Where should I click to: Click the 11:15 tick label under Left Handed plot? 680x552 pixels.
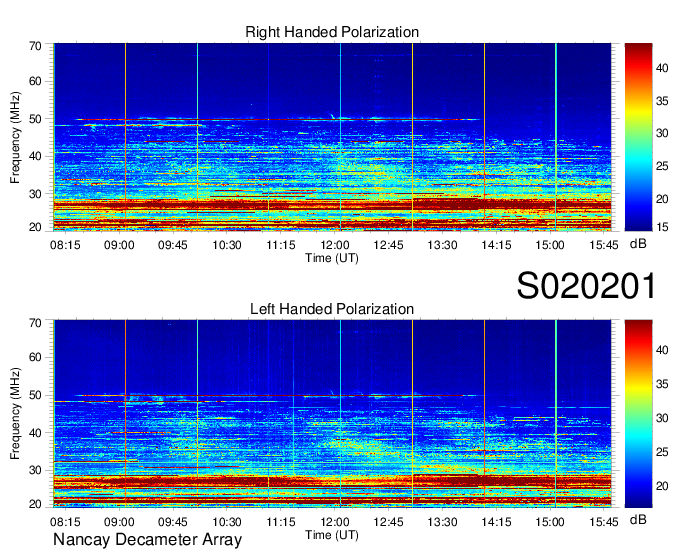pyautogui.click(x=281, y=522)
